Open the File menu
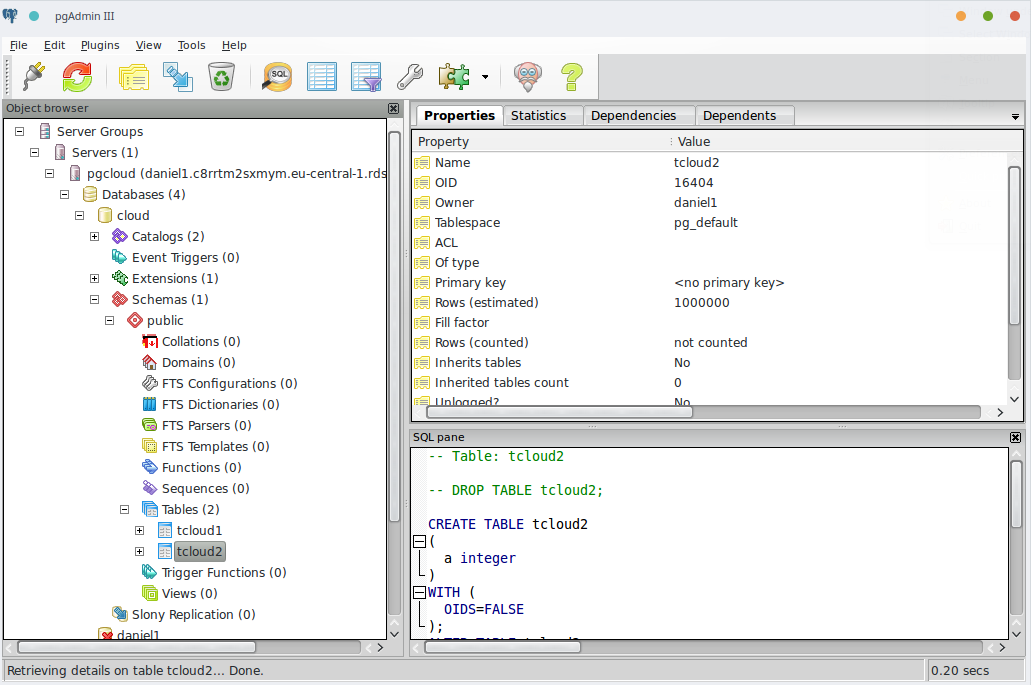 [18, 45]
